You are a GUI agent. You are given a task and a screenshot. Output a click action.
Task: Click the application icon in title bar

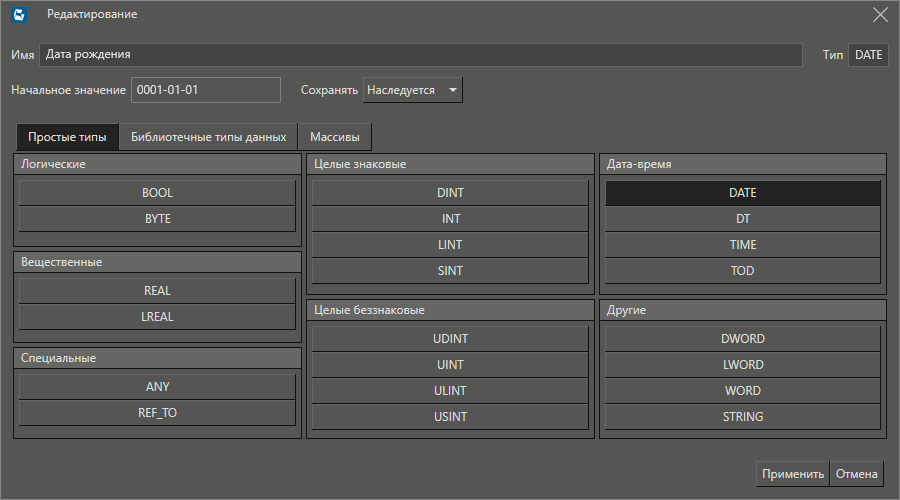click(19, 15)
